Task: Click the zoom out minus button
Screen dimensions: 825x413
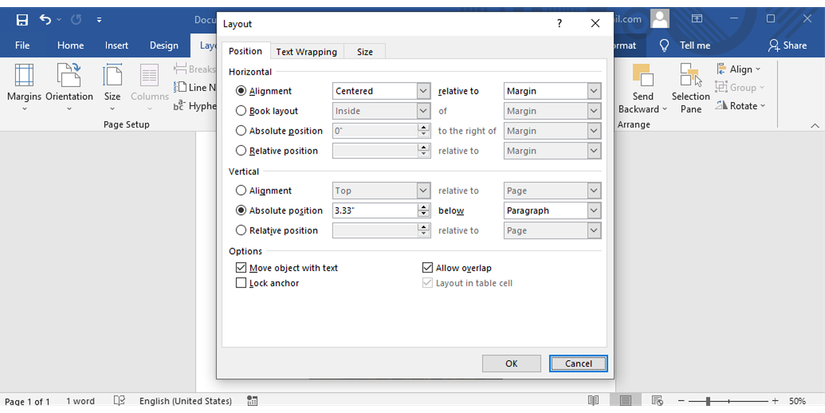Action: [x=681, y=401]
